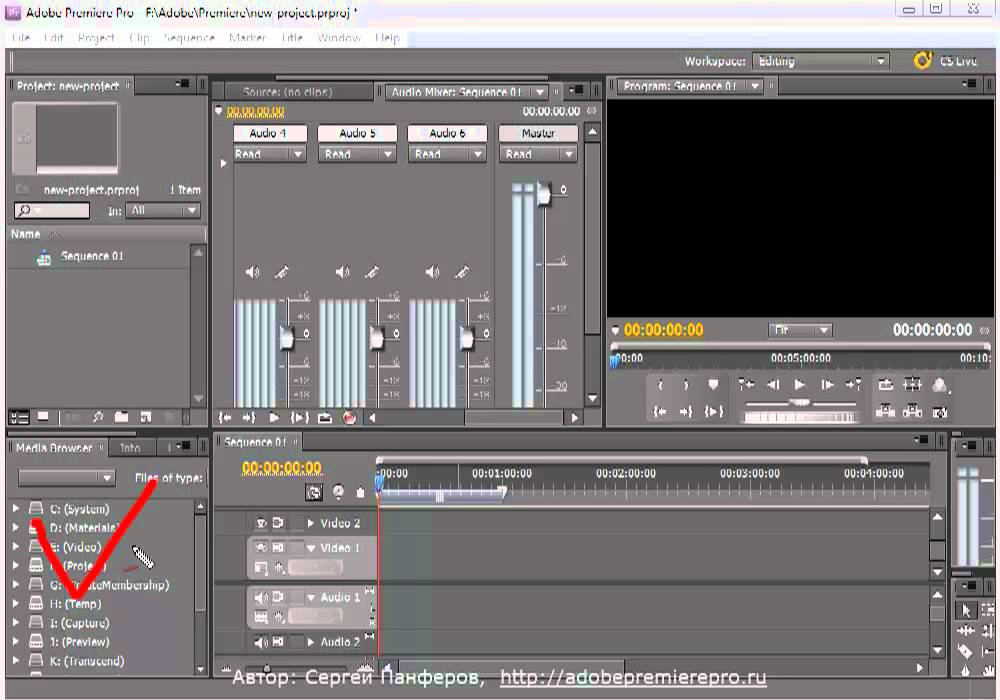Open Master automation mode Read dropdown
Image resolution: width=1000 pixels, height=700 pixels.
pos(540,154)
